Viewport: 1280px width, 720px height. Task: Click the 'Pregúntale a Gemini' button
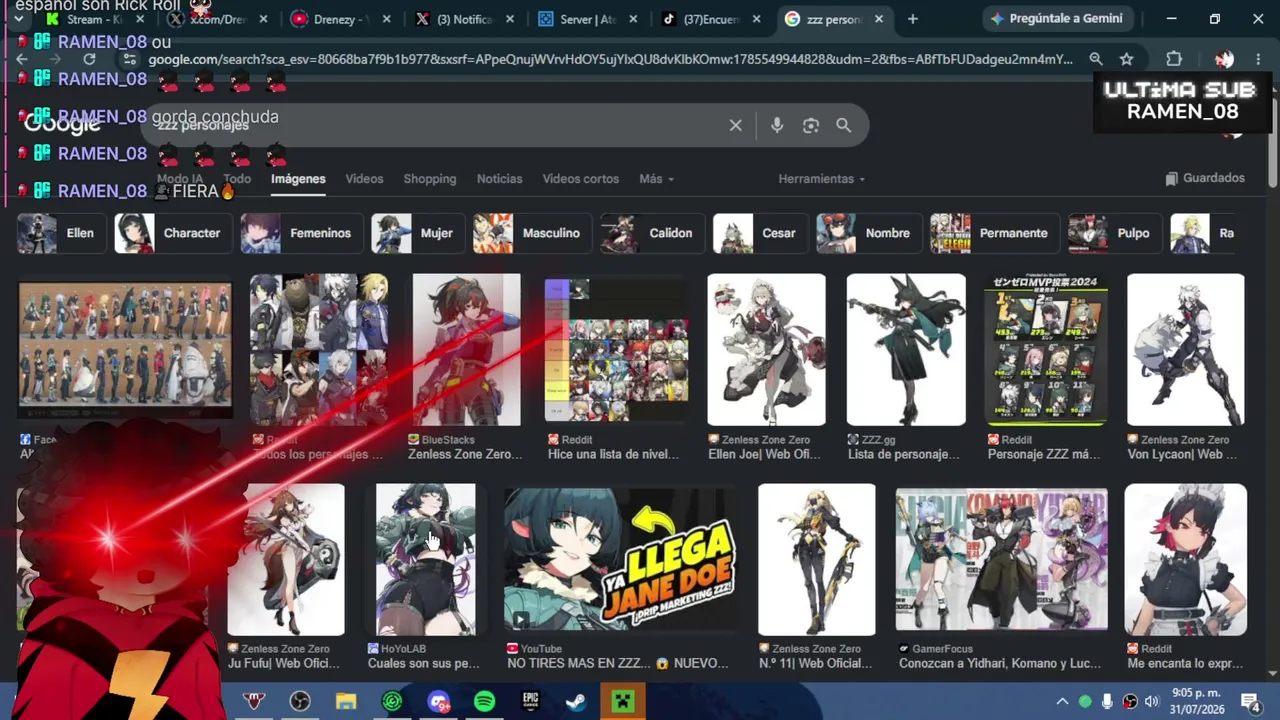click(x=1056, y=19)
